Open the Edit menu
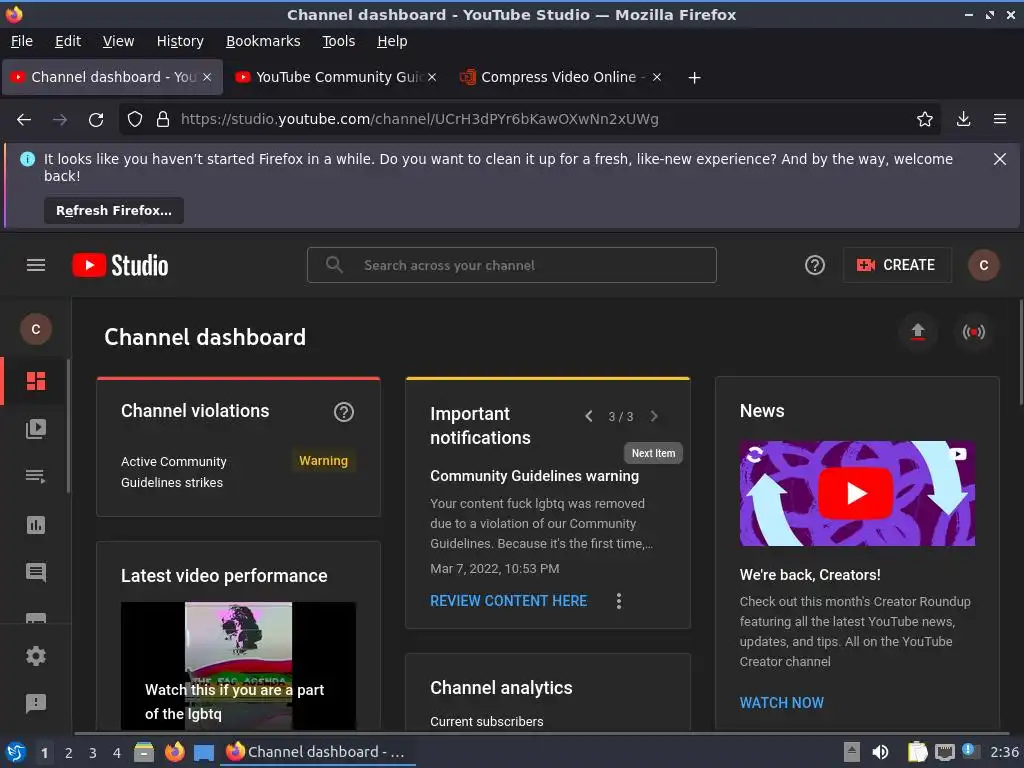The image size is (1024, 768). pos(68,41)
